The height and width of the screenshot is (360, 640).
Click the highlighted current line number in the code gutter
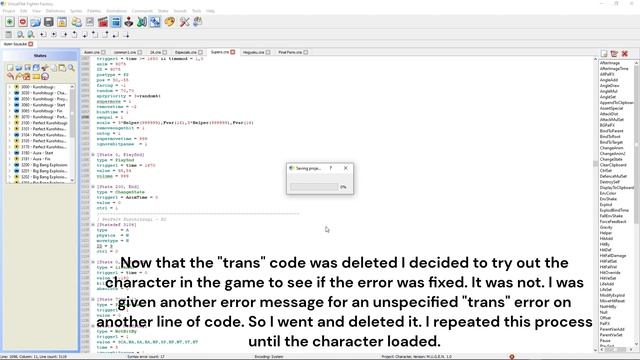[85, 117]
